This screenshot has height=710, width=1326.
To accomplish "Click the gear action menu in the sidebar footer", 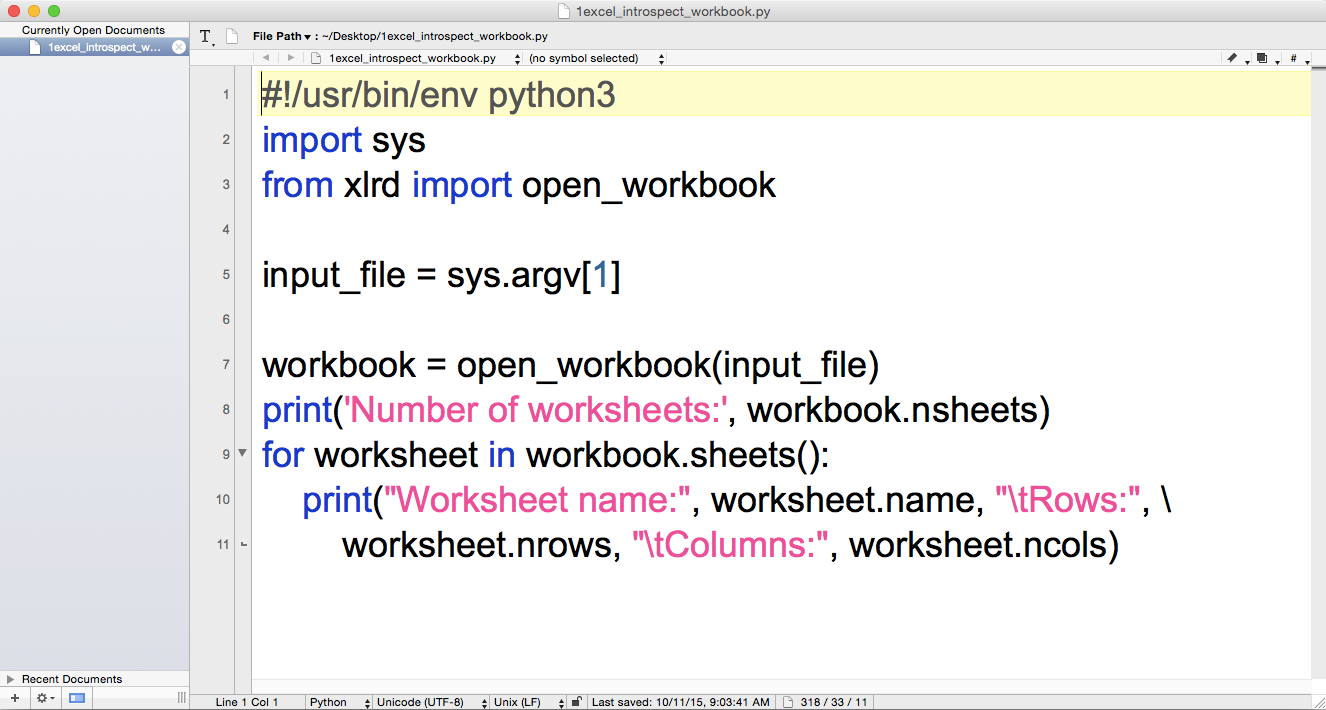I will click(x=41, y=696).
